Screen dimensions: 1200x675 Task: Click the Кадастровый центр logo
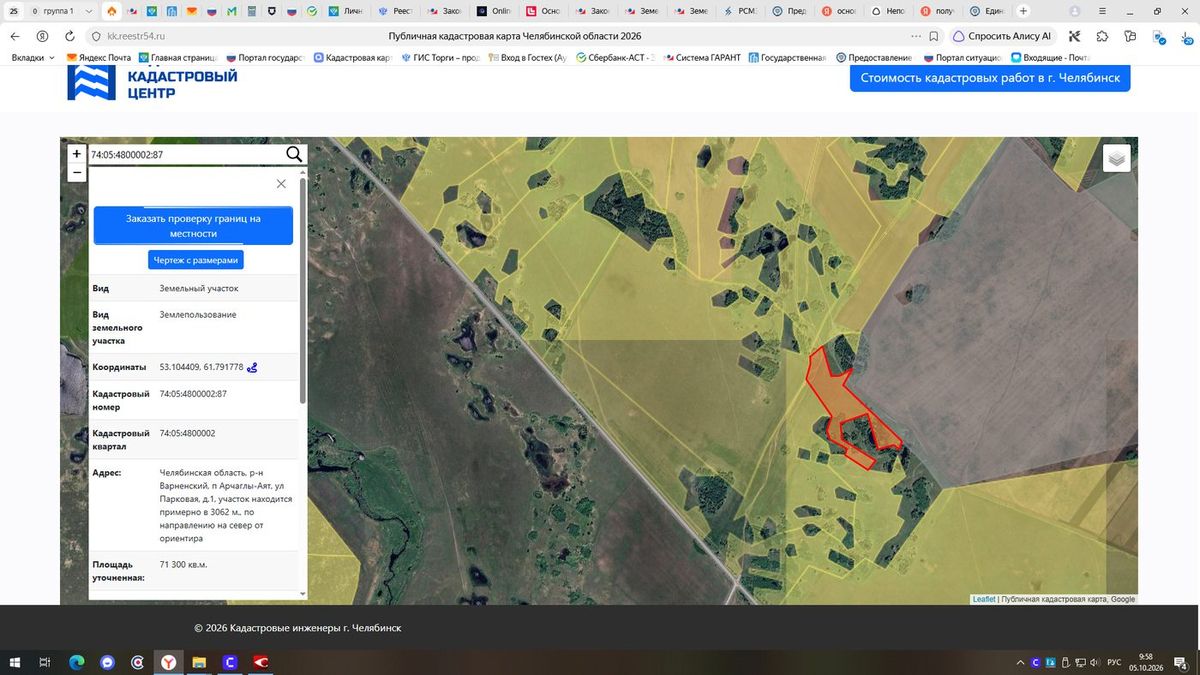point(152,82)
